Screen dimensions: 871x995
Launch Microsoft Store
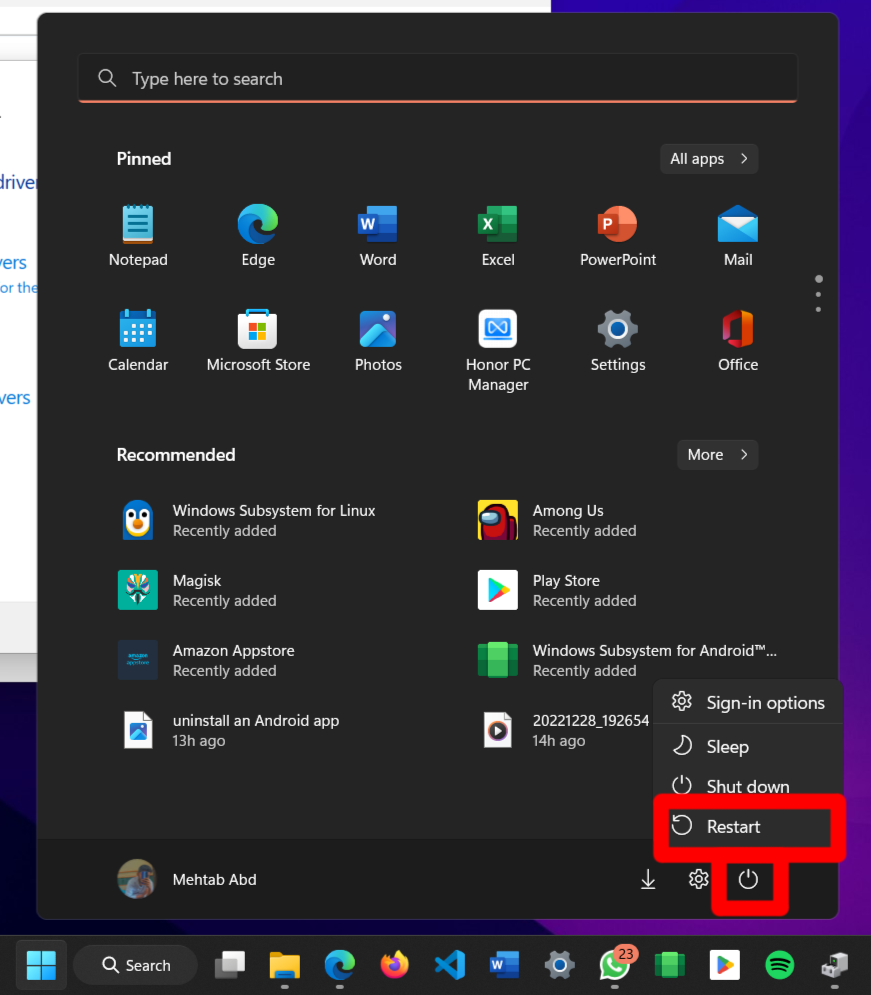click(x=258, y=341)
